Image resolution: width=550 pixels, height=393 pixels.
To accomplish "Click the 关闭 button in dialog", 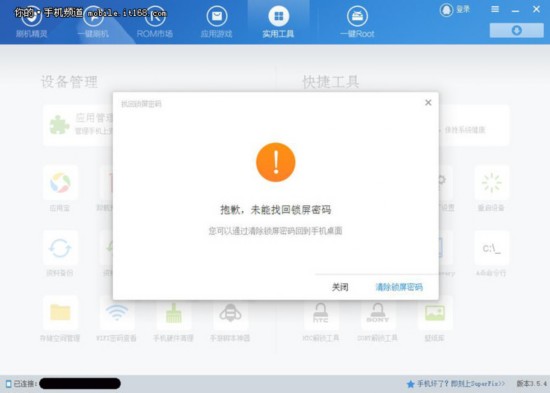I will click(340, 287).
